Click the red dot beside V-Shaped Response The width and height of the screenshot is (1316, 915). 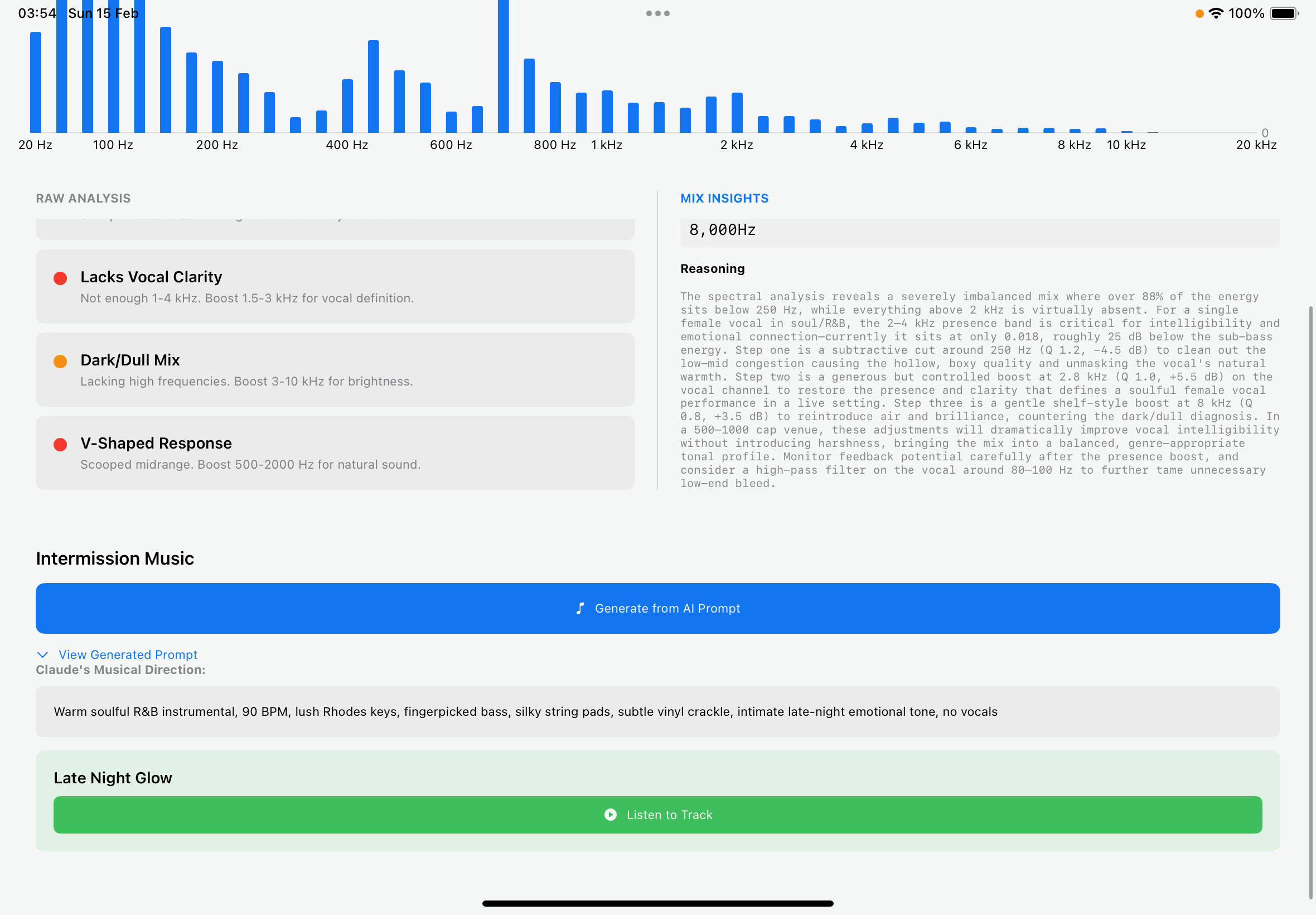[x=60, y=444]
